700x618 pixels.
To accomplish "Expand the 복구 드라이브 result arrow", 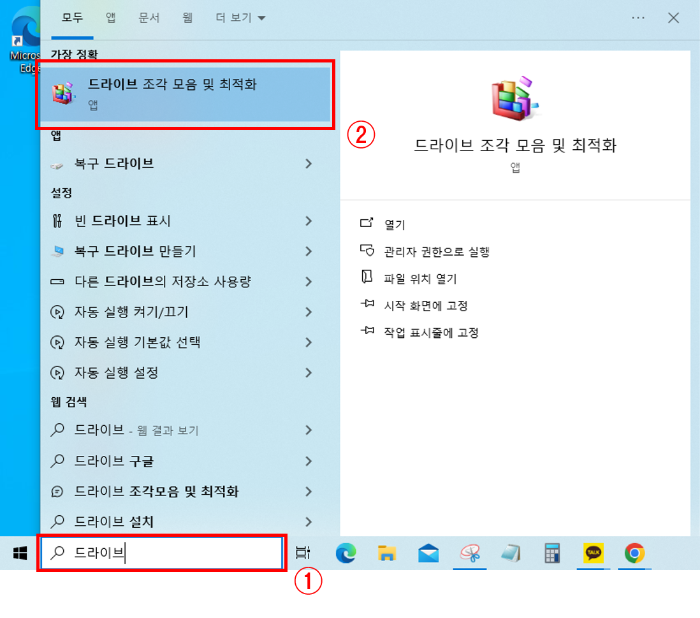I will (x=308, y=164).
